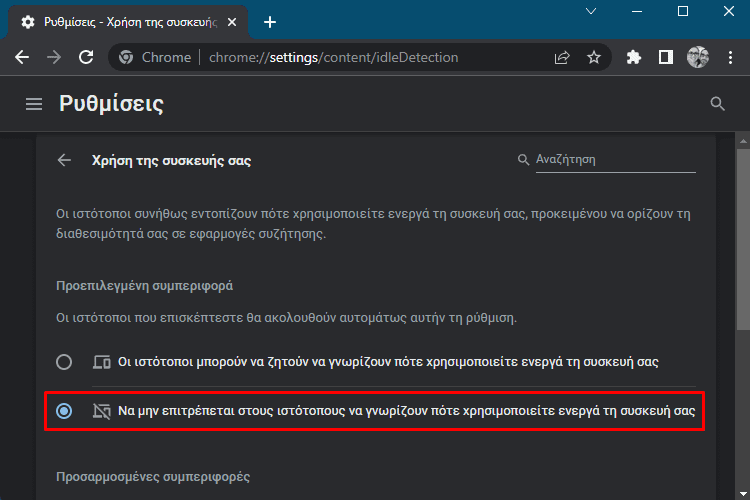The height and width of the screenshot is (500, 750).
Task: Click the settings search magnifier icon
Action: pyautogui.click(x=717, y=104)
